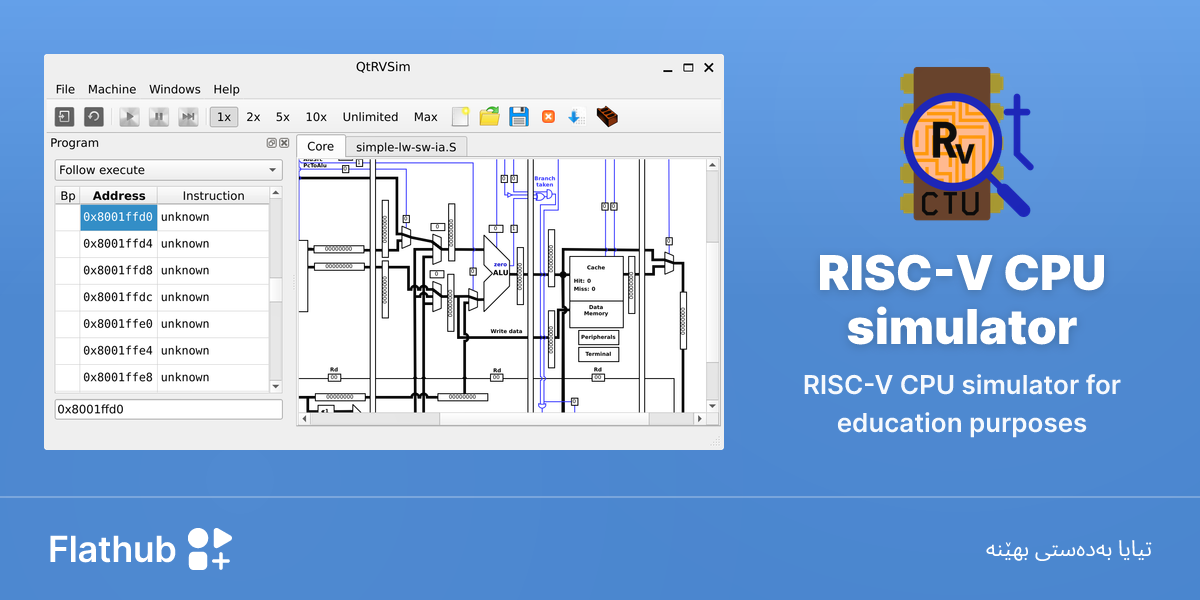1200x600 pixels.
Task: Select Max speed
Action: pyautogui.click(x=426, y=117)
